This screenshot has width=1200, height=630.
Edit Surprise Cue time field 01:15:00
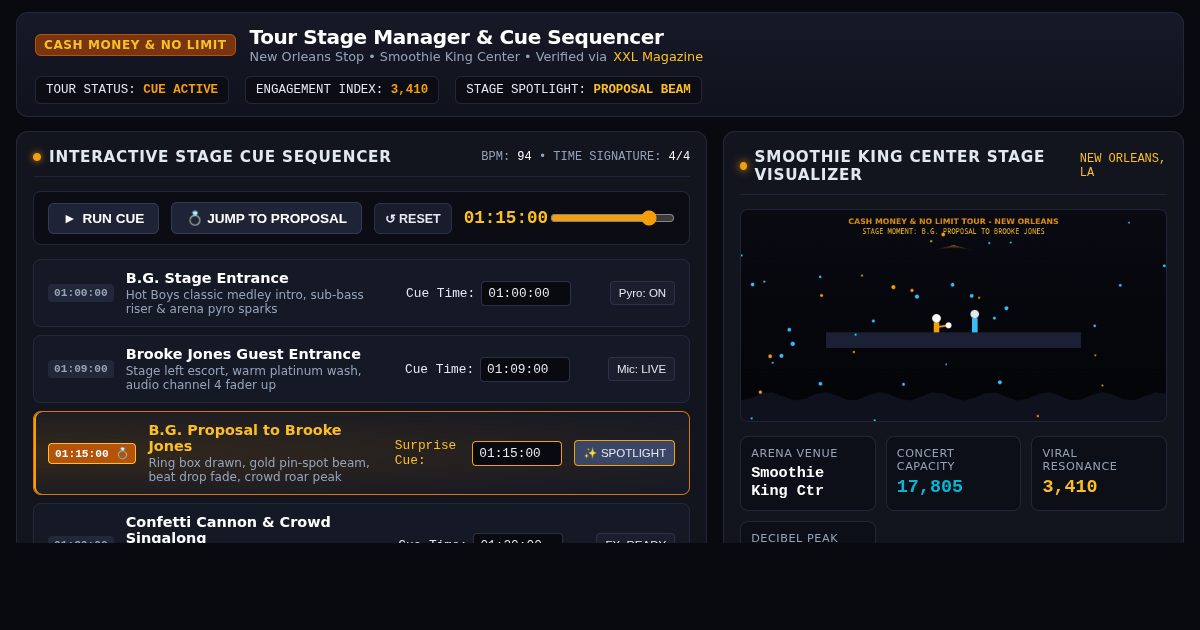[517, 453]
